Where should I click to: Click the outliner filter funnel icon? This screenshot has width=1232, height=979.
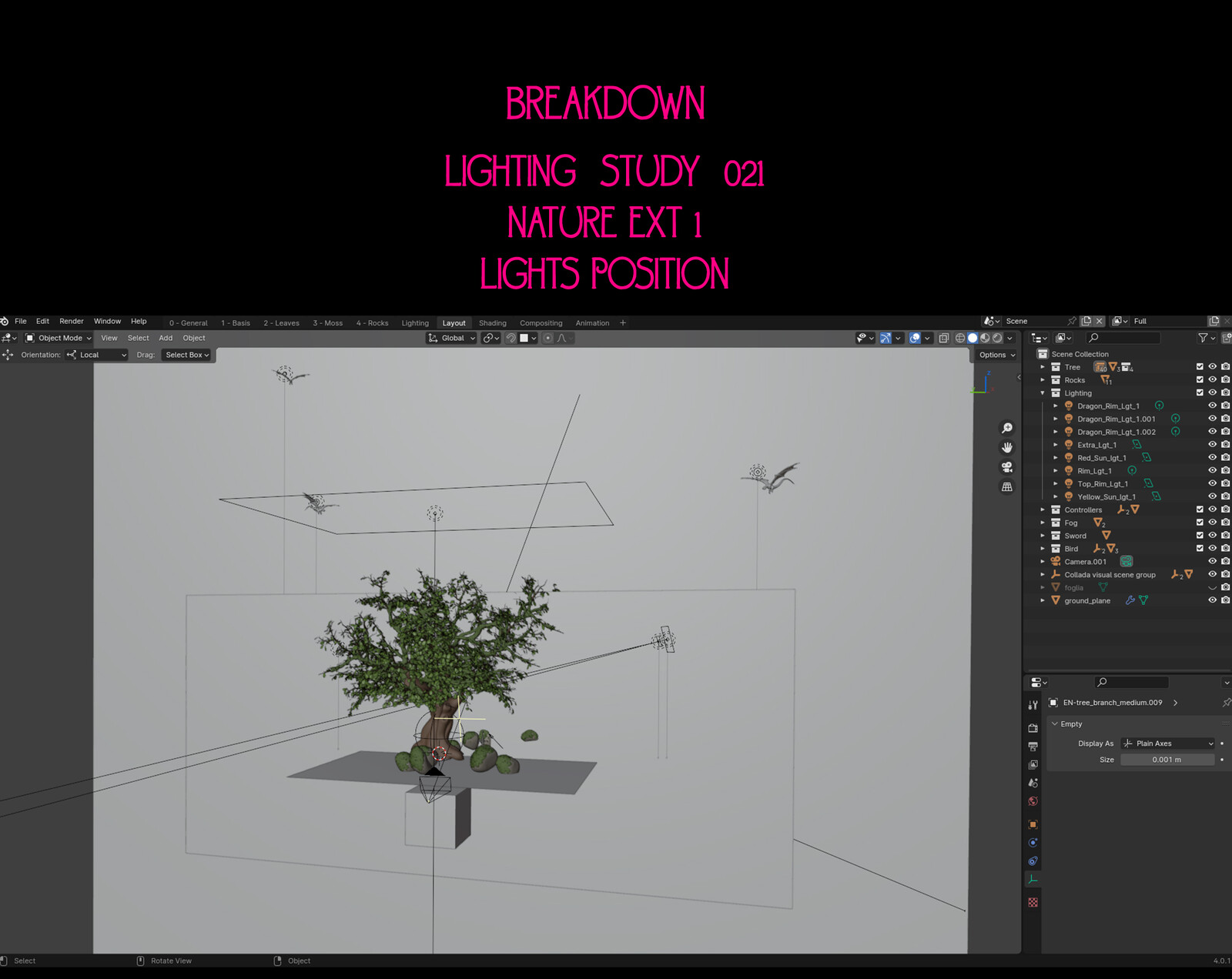tap(1203, 338)
